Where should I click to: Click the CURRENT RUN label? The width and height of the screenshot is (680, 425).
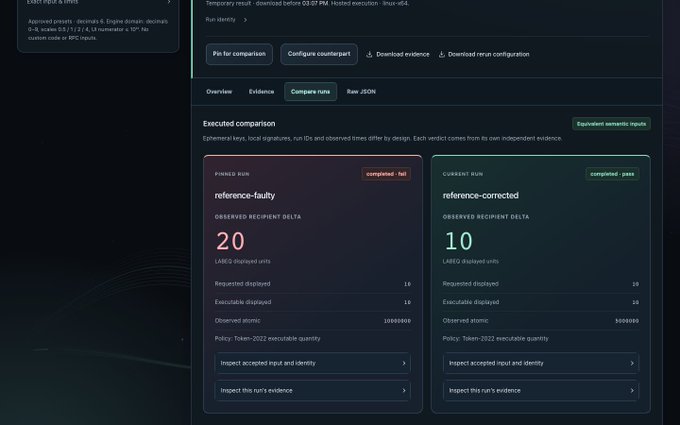pyautogui.click(x=463, y=174)
